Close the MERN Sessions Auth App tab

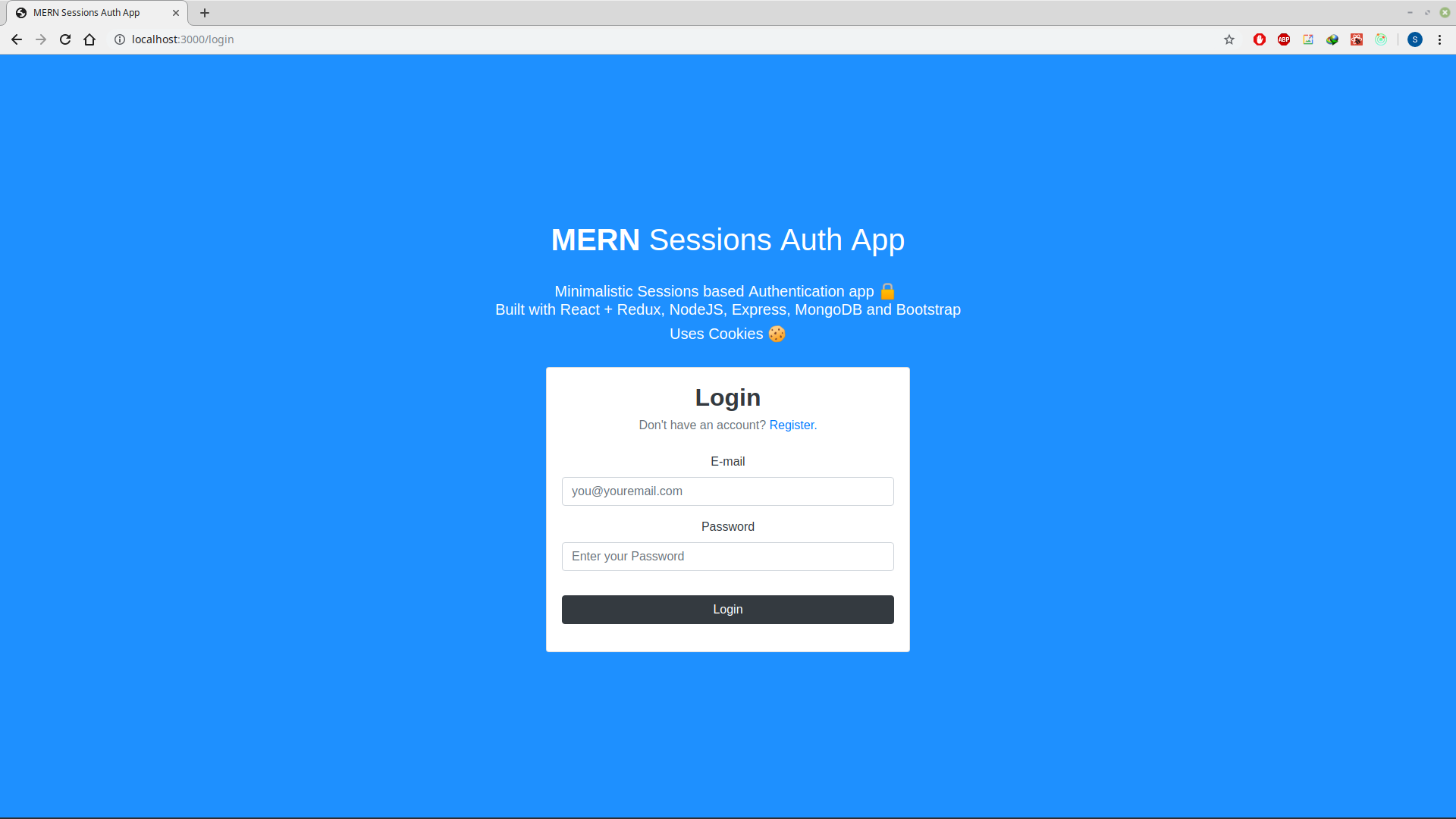pos(176,13)
